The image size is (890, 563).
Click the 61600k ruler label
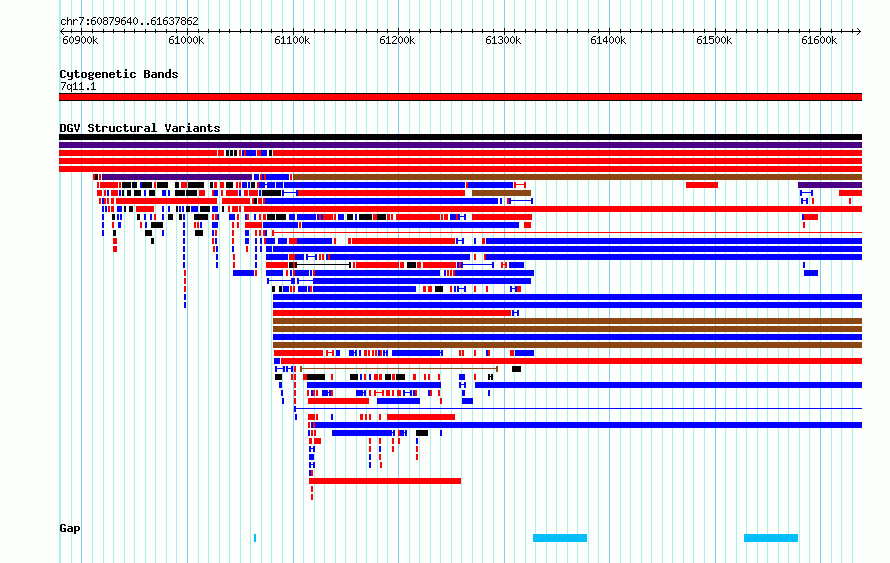click(x=819, y=40)
